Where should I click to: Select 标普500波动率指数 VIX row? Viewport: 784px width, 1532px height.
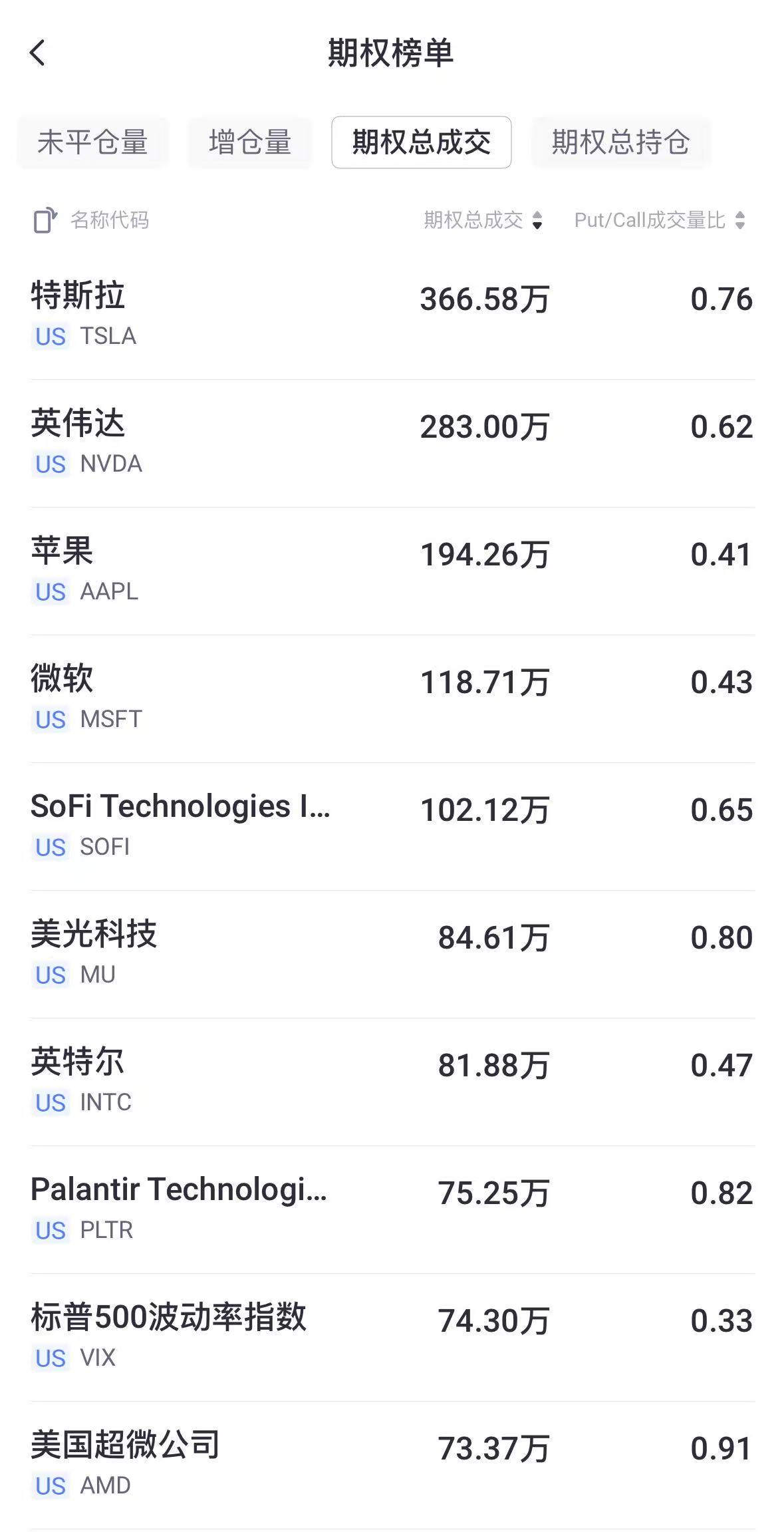[x=392, y=1336]
